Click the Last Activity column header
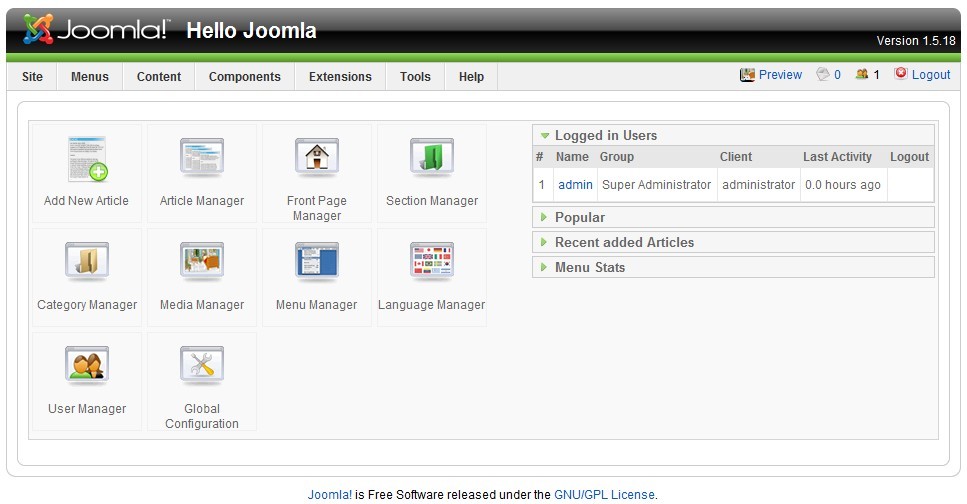967x504 pixels. 837,157
